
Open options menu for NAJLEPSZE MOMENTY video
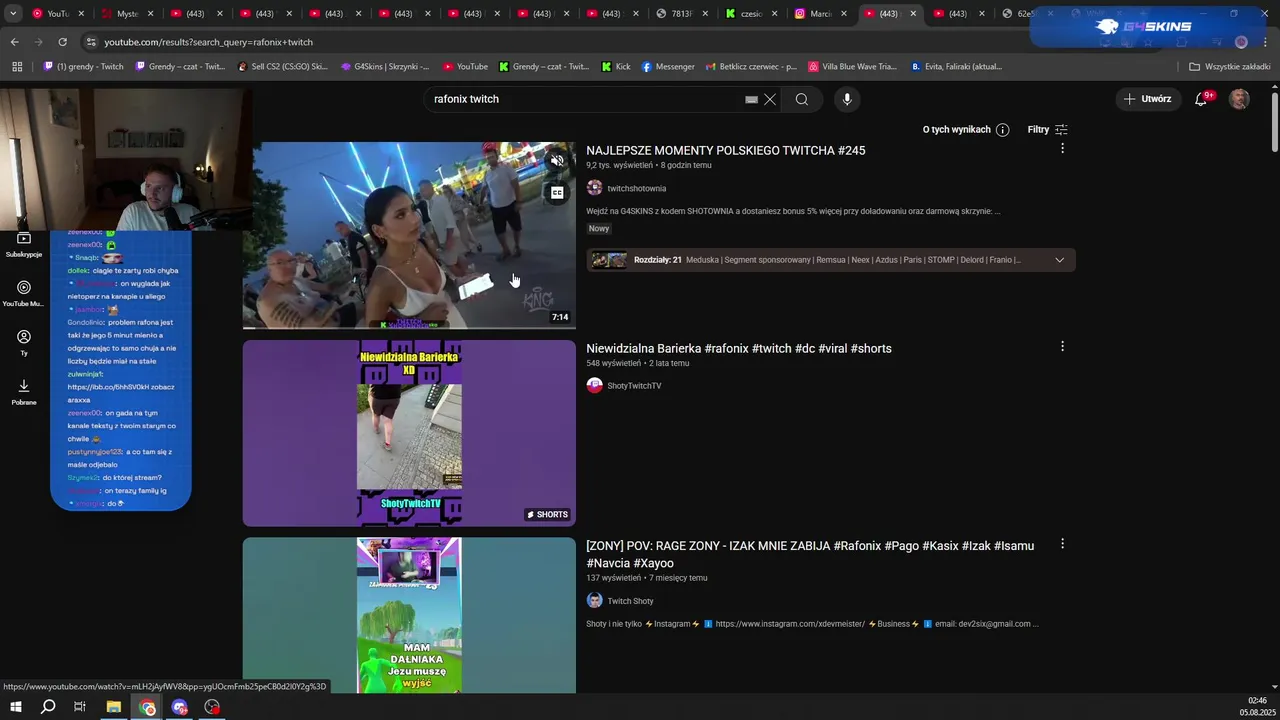1062,148
